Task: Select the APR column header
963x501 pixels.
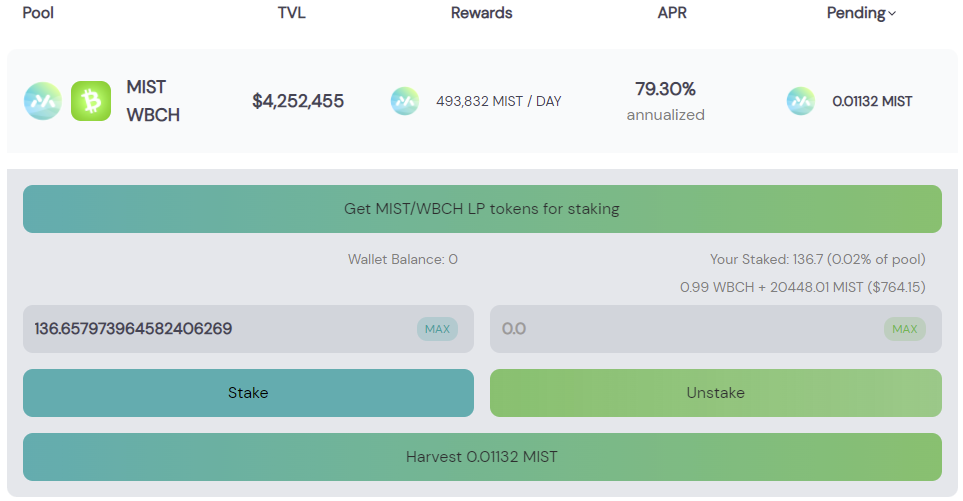Action: pos(672,13)
